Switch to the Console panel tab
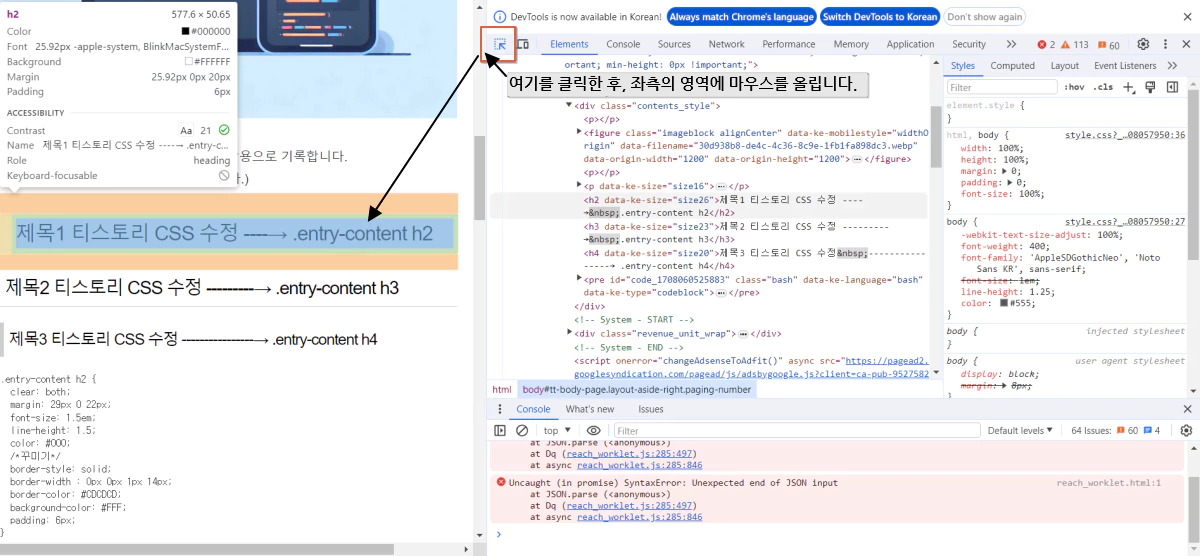Image resolution: width=1200 pixels, height=556 pixels. click(x=623, y=44)
